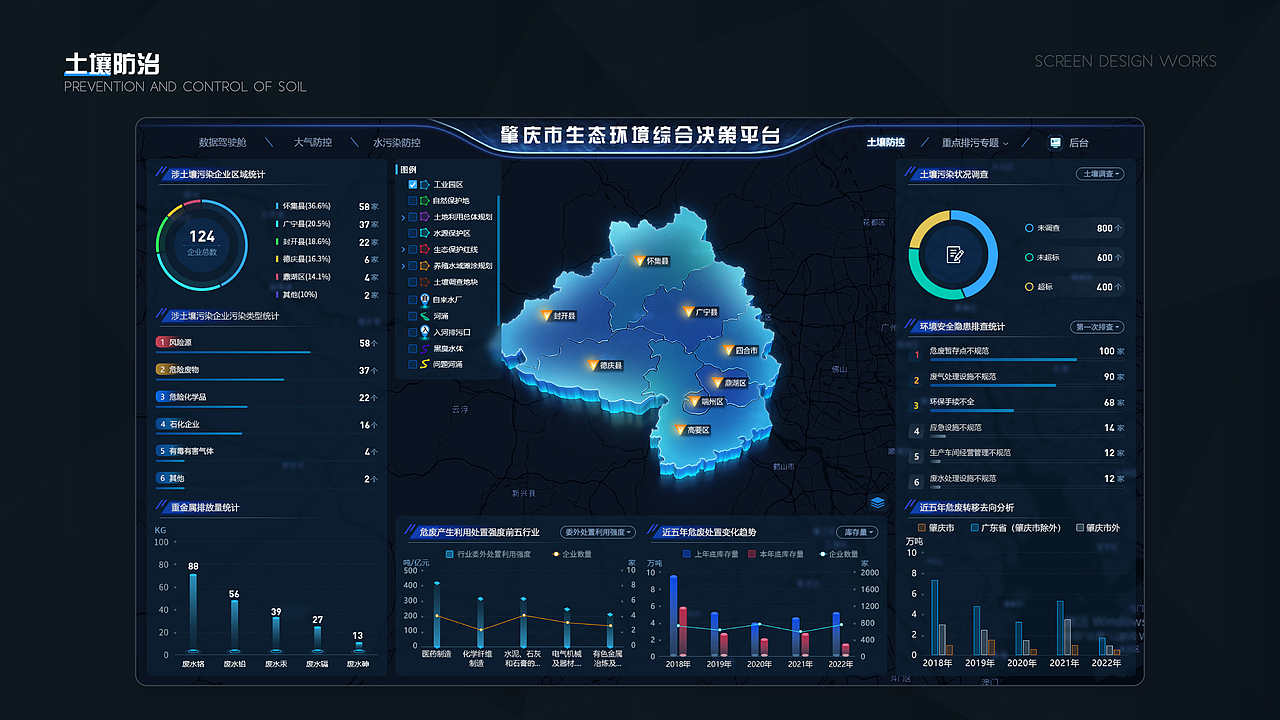Check the 土壤调查地块 layer checkbox
The height and width of the screenshot is (720, 1280).
412,282
